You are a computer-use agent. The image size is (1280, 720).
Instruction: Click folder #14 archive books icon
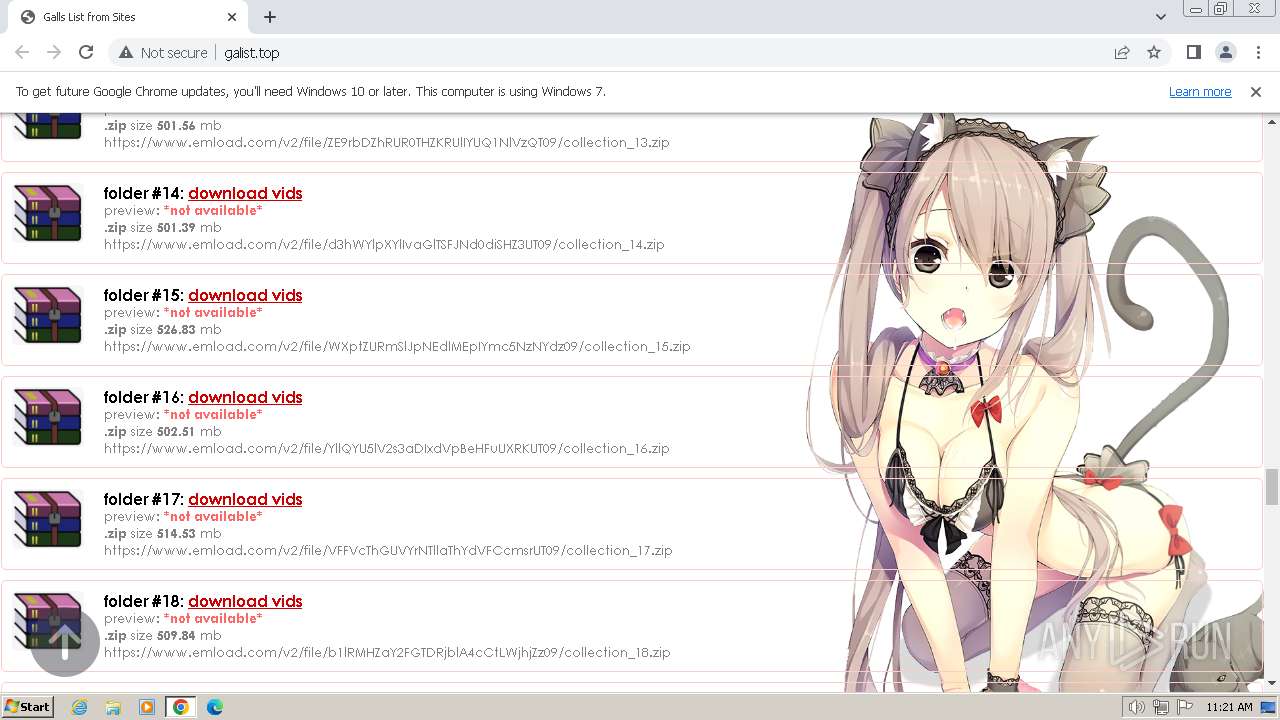tap(47, 213)
